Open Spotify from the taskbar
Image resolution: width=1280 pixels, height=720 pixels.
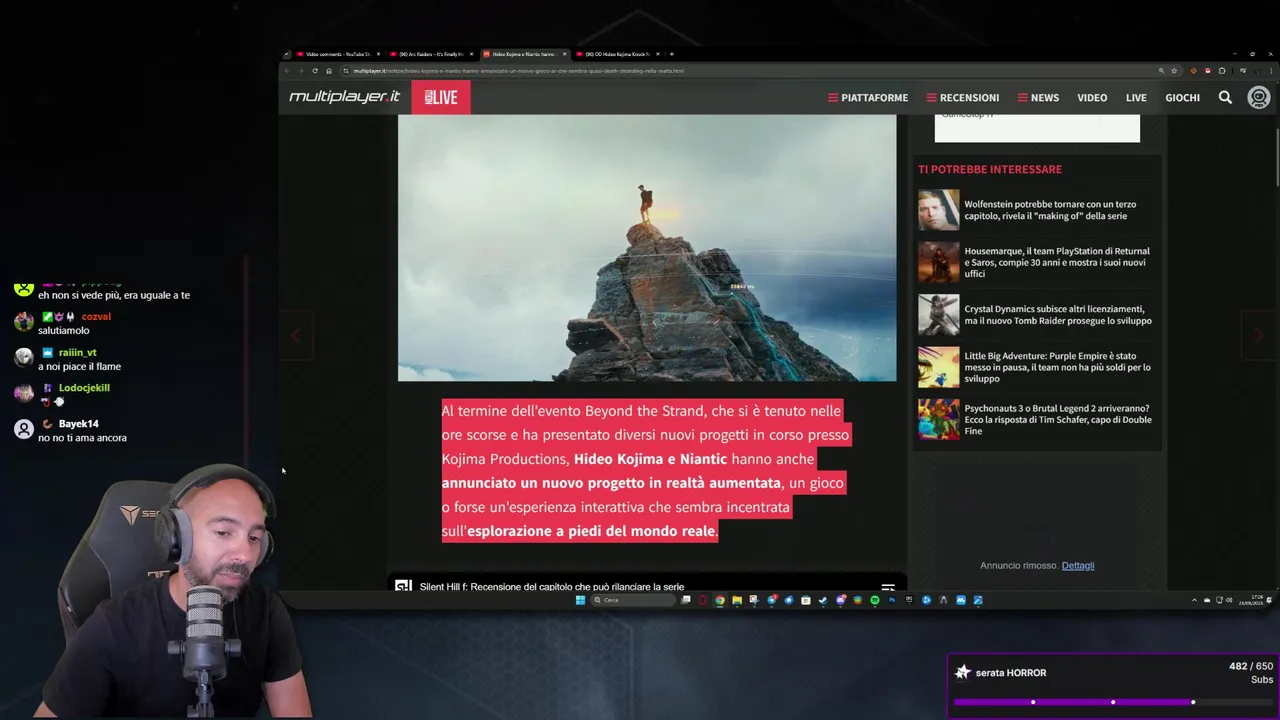tap(874, 600)
